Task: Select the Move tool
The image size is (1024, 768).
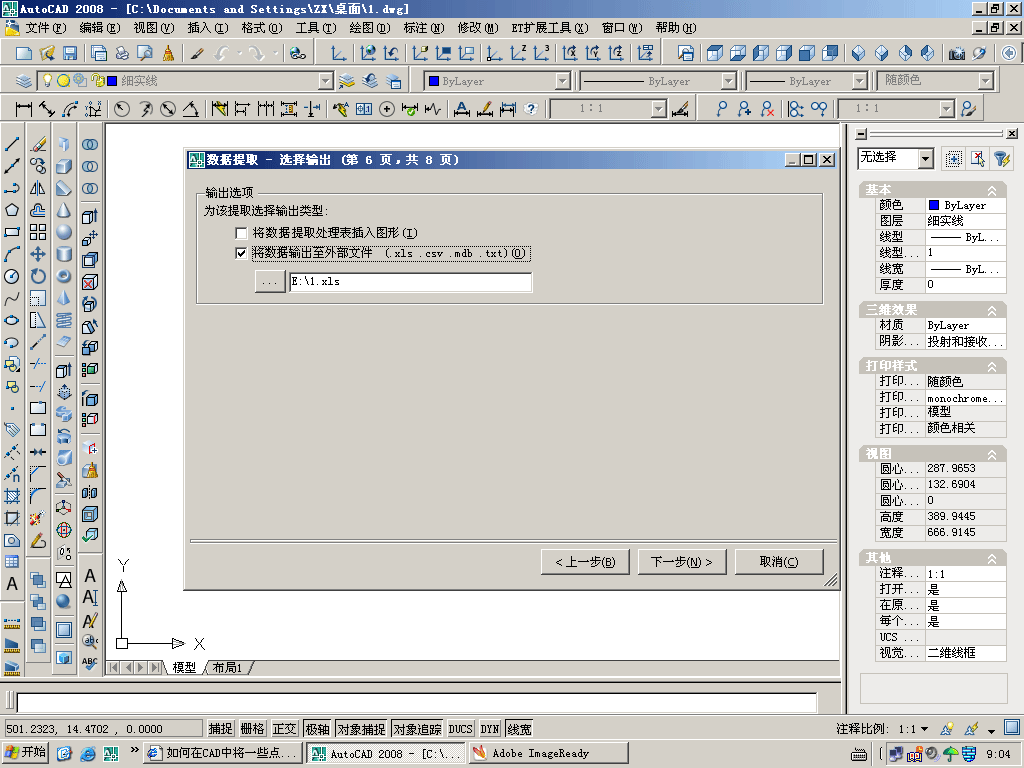Action: (38, 254)
